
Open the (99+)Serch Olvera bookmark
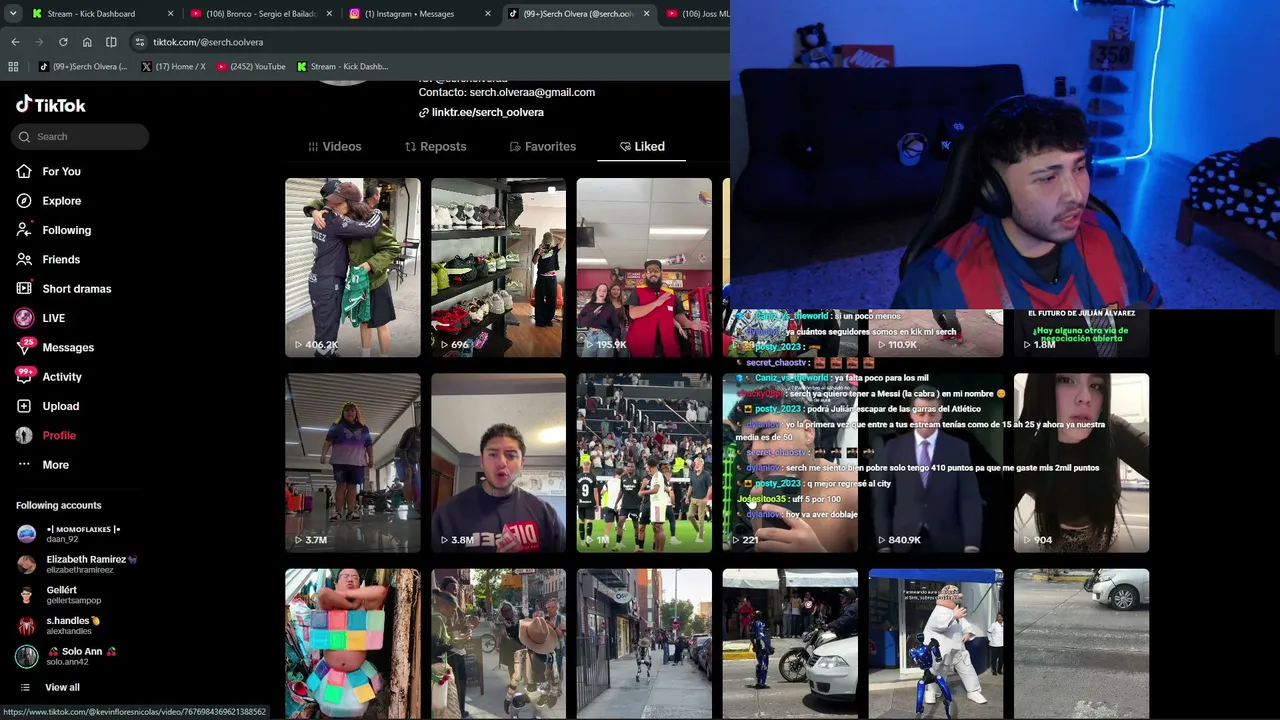(x=84, y=67)
